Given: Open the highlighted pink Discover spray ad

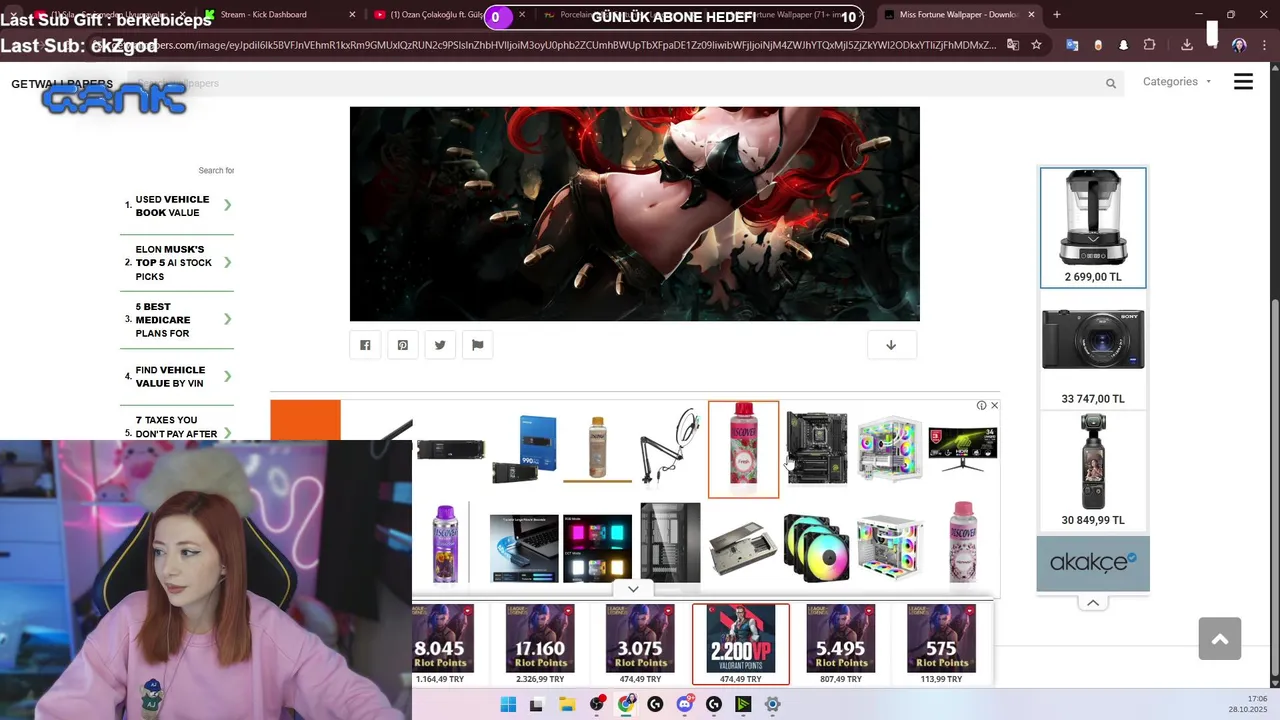Looking at the screenshot, I should tap(743, 449).
